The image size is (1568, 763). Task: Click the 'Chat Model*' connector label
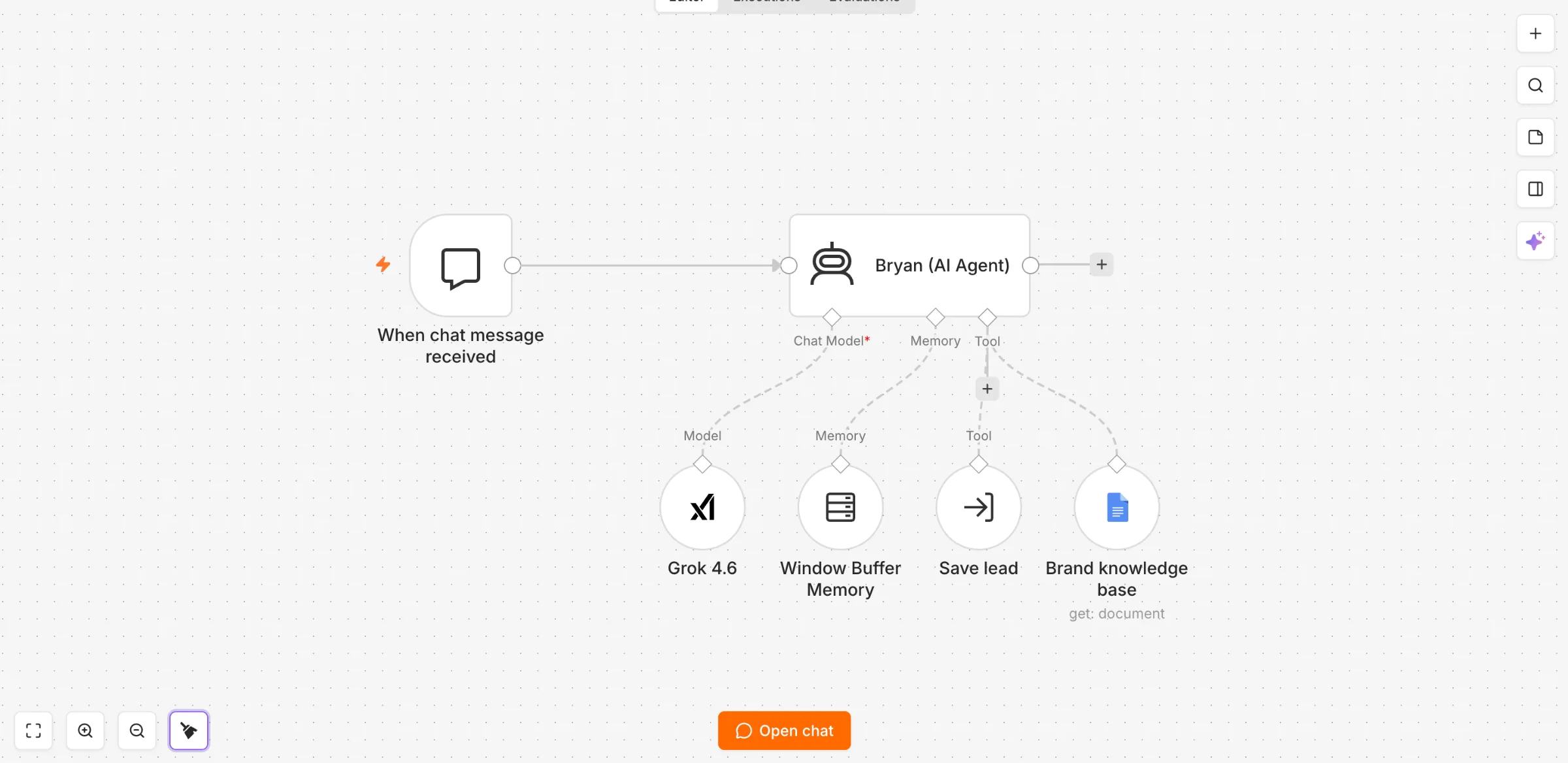pos(832,341)
